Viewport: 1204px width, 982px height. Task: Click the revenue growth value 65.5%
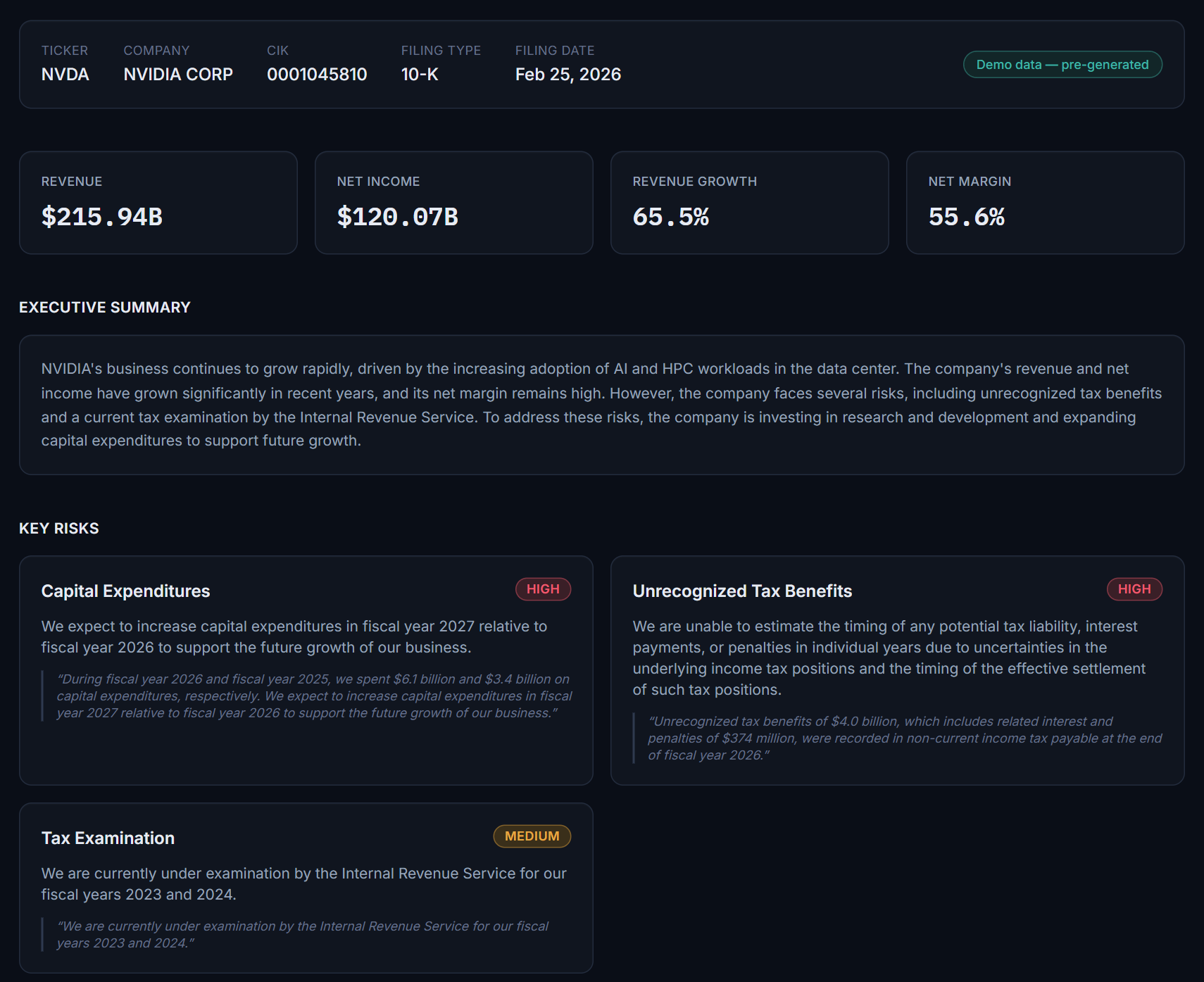click(671, 217)
